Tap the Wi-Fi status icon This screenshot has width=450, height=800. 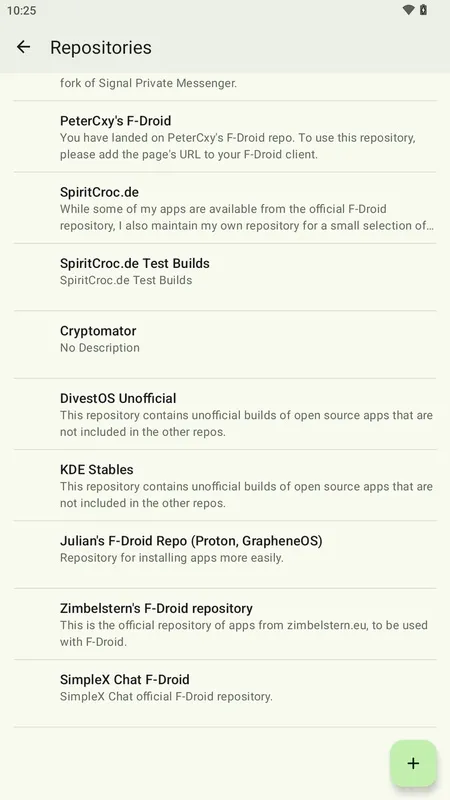click(408, 10)
